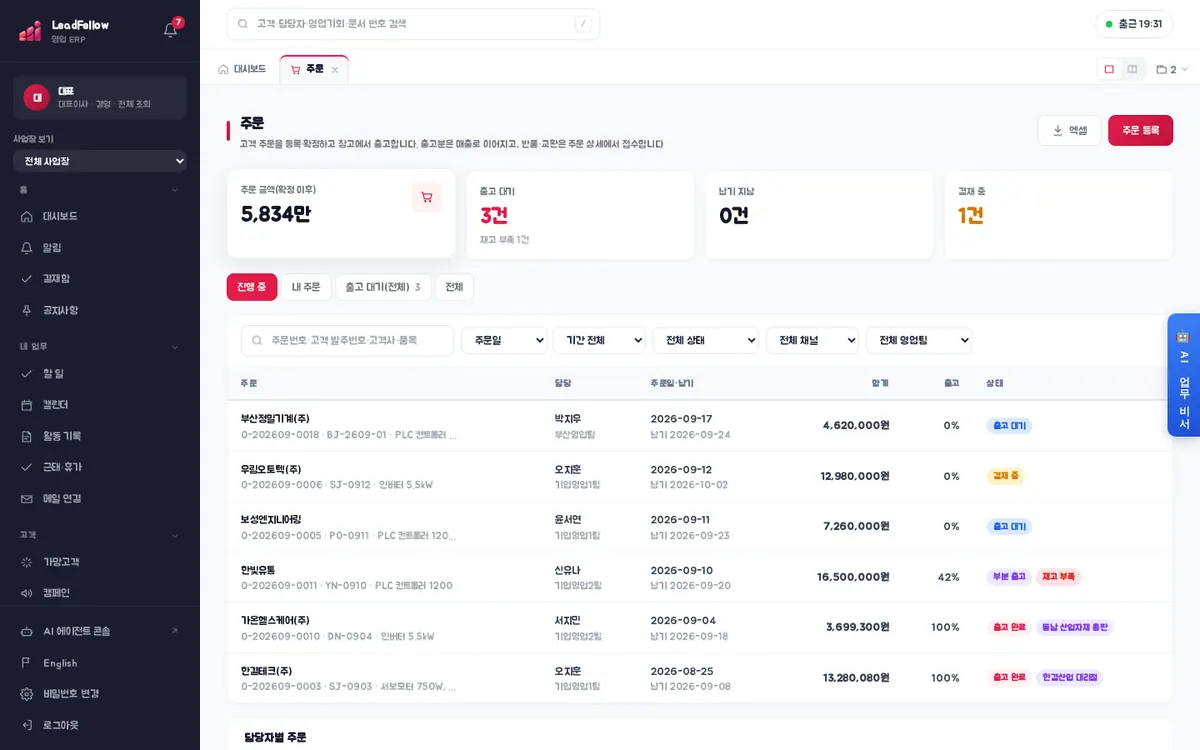This screenshot has width=1200, height=750.
Task: Open 알림 in the sidebar
Action: pos(100,247)
